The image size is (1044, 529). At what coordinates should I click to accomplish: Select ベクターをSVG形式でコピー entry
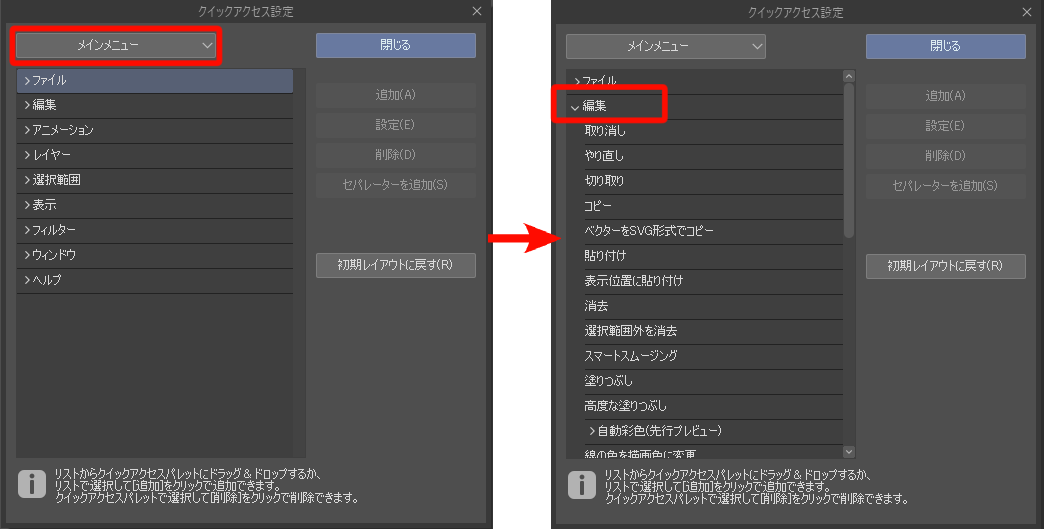pos(649,231)
